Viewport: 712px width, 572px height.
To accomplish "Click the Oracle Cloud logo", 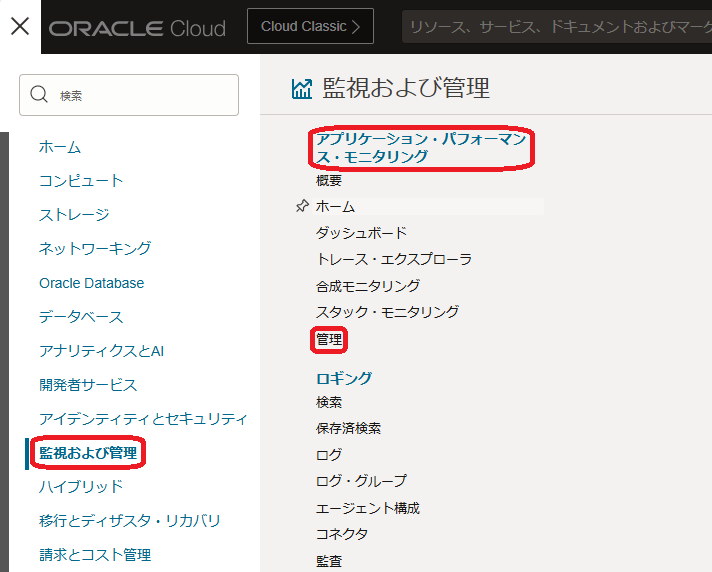I will (137, 29).
